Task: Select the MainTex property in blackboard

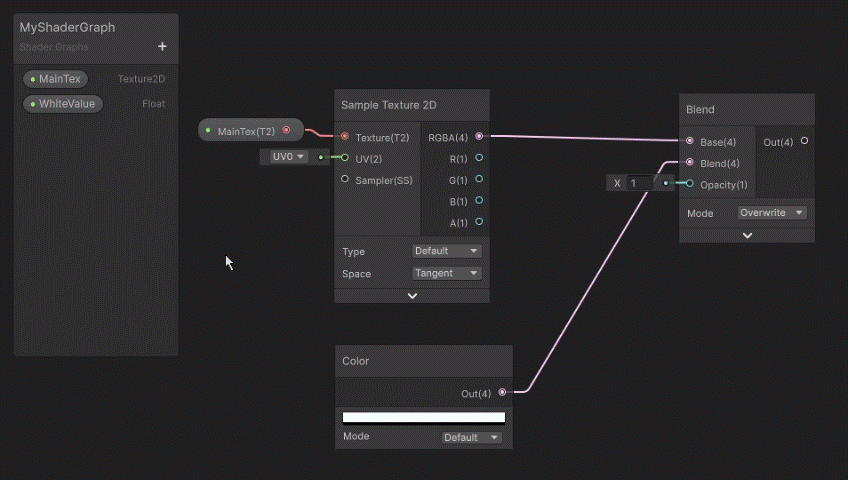Action: click(x=60, y=79)
